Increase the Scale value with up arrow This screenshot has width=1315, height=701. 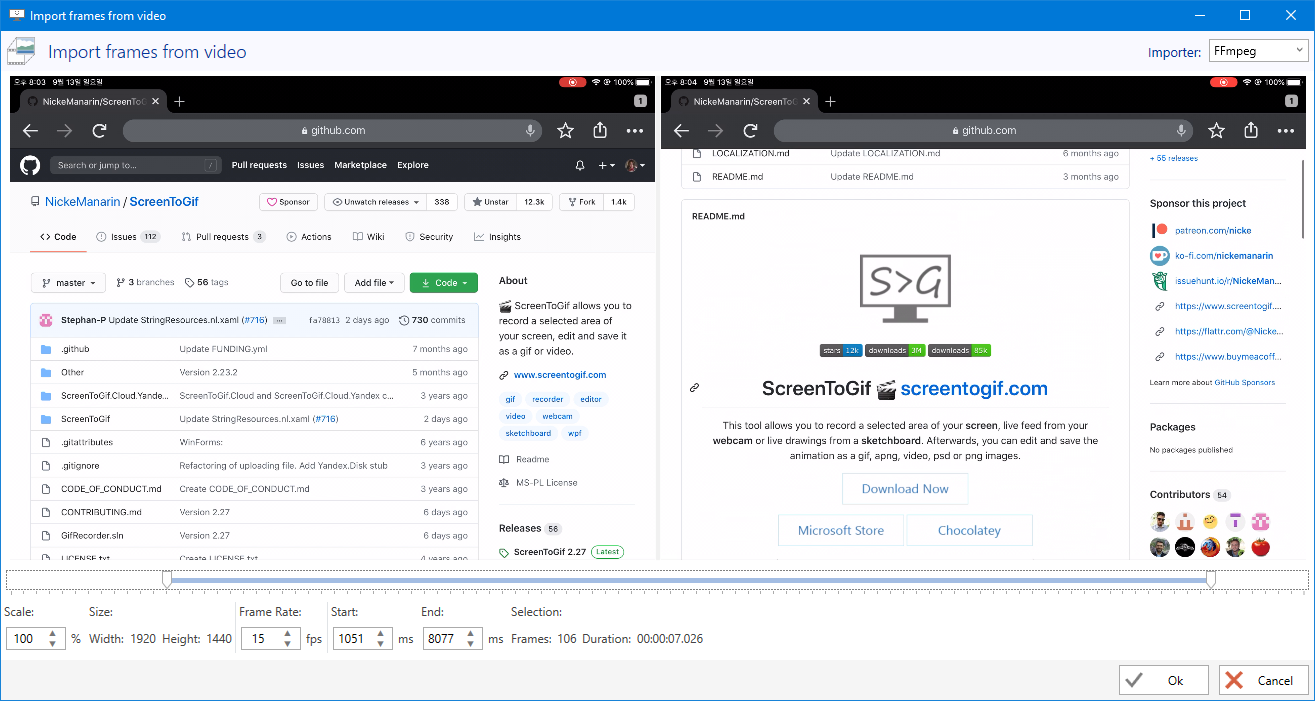(53, 633)
